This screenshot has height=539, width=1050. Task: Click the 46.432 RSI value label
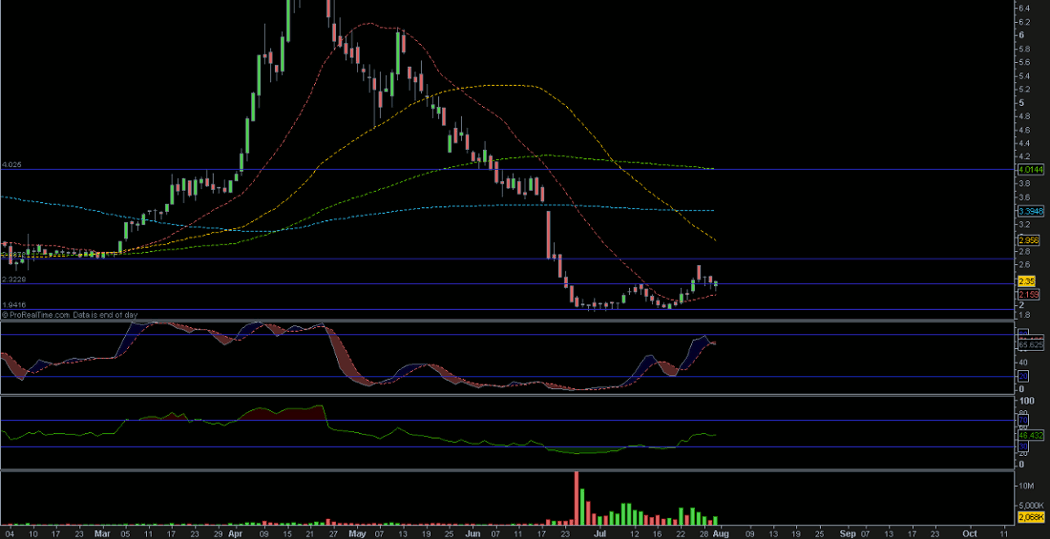coord(1031,435)
